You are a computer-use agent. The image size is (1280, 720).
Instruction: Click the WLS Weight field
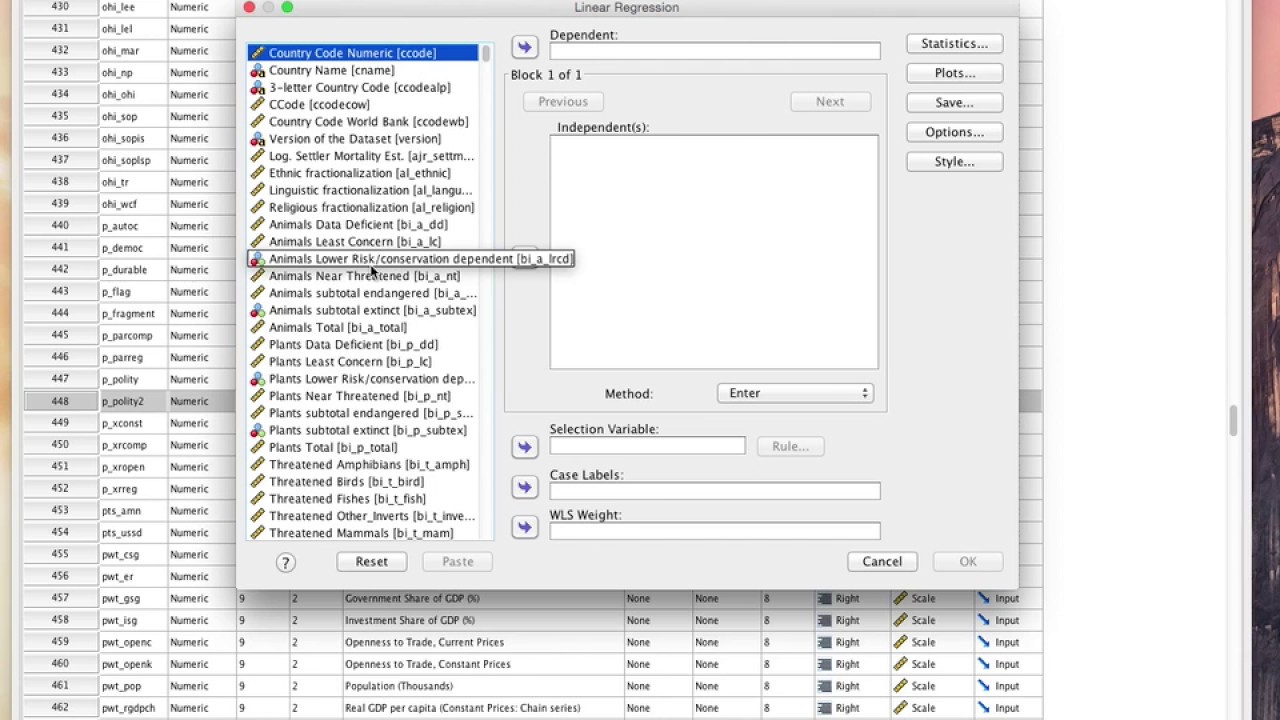[x=715, y=531]
